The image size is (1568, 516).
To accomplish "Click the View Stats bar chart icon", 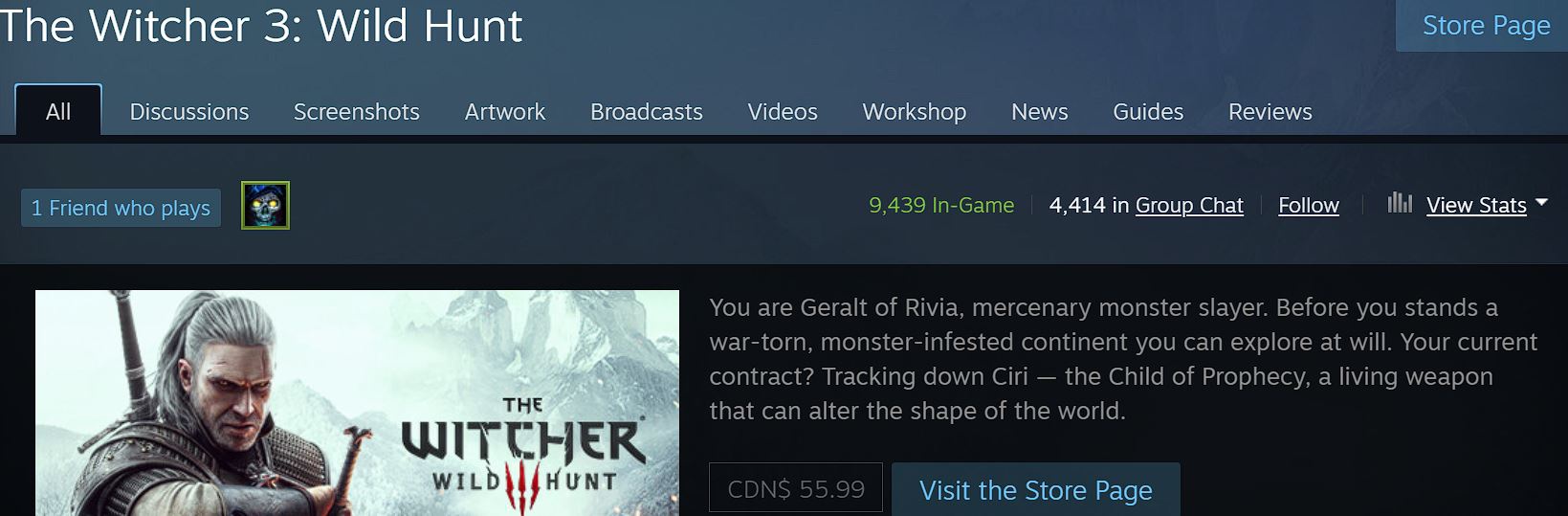I will [x=1400, y=203].
